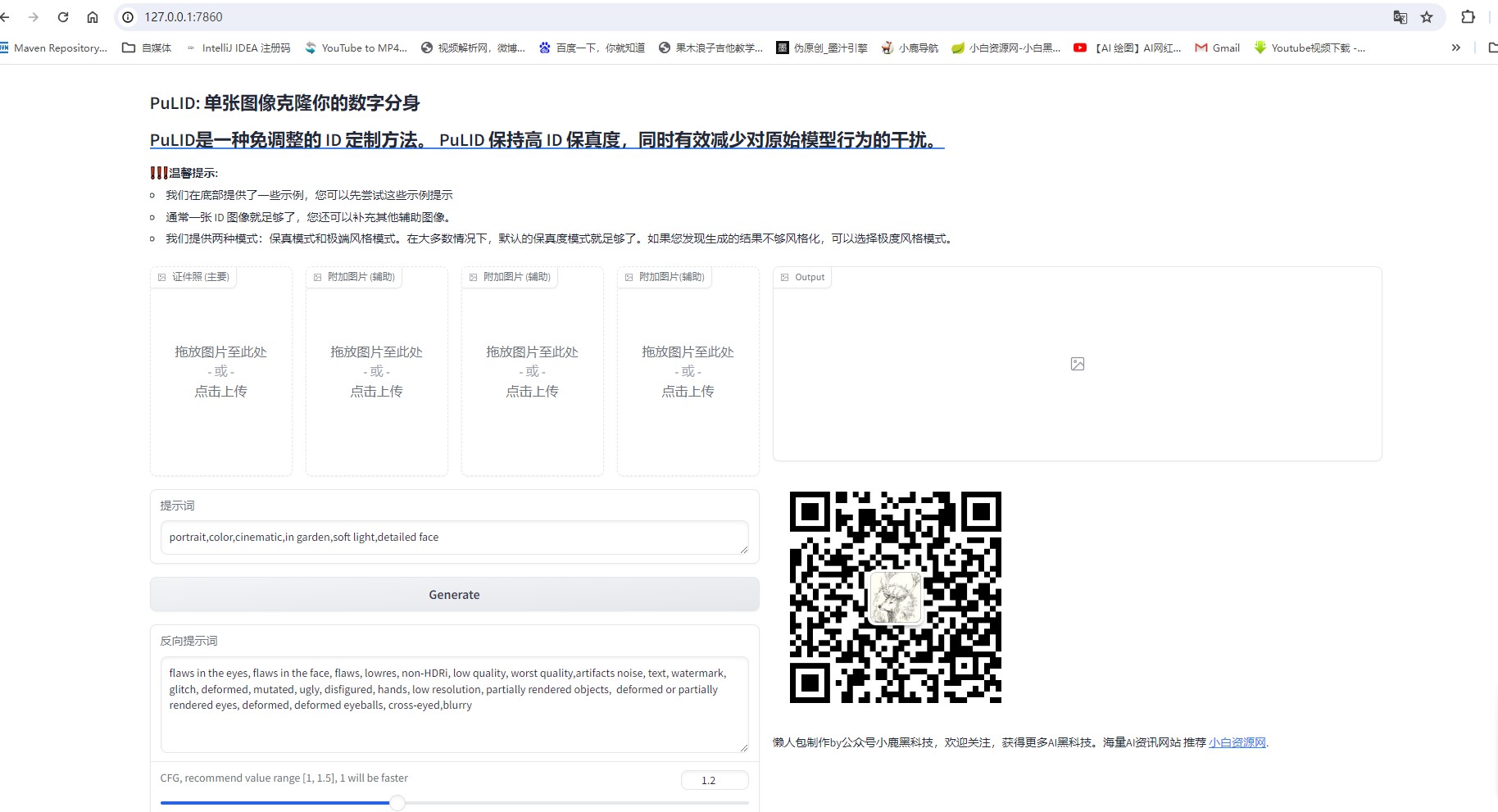Click the PuLID description heading link

547,140
